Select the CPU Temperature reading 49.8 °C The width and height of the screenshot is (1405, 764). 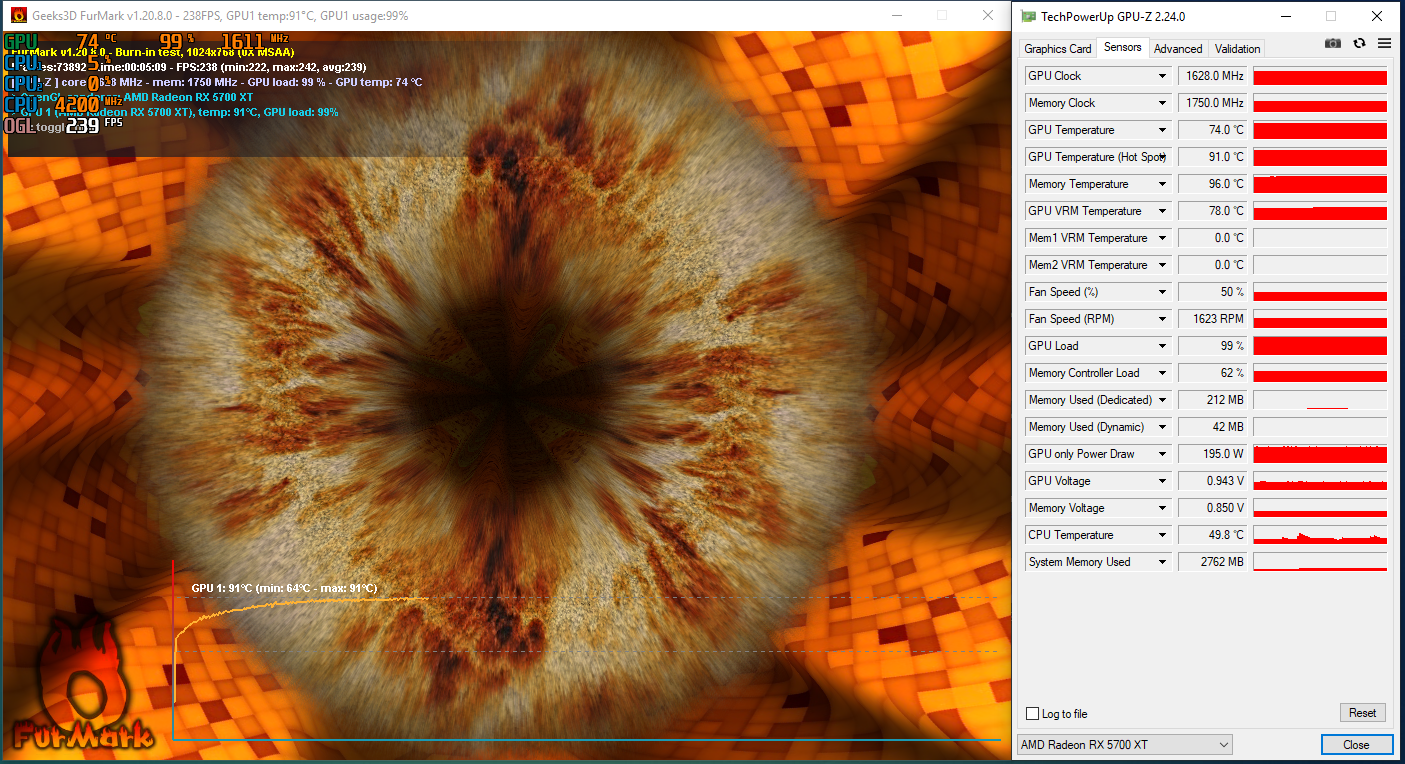1213,535
